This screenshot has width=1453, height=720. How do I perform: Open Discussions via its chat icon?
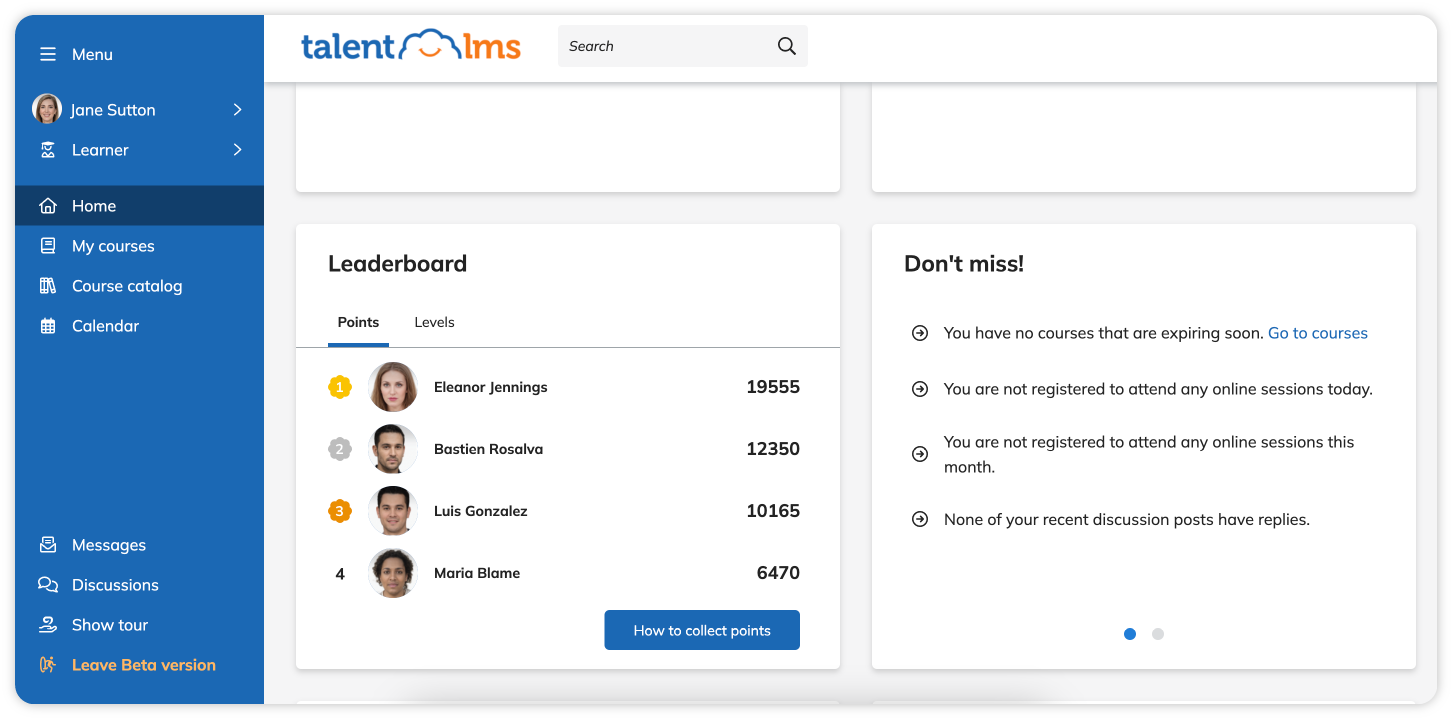click(47, 584)
